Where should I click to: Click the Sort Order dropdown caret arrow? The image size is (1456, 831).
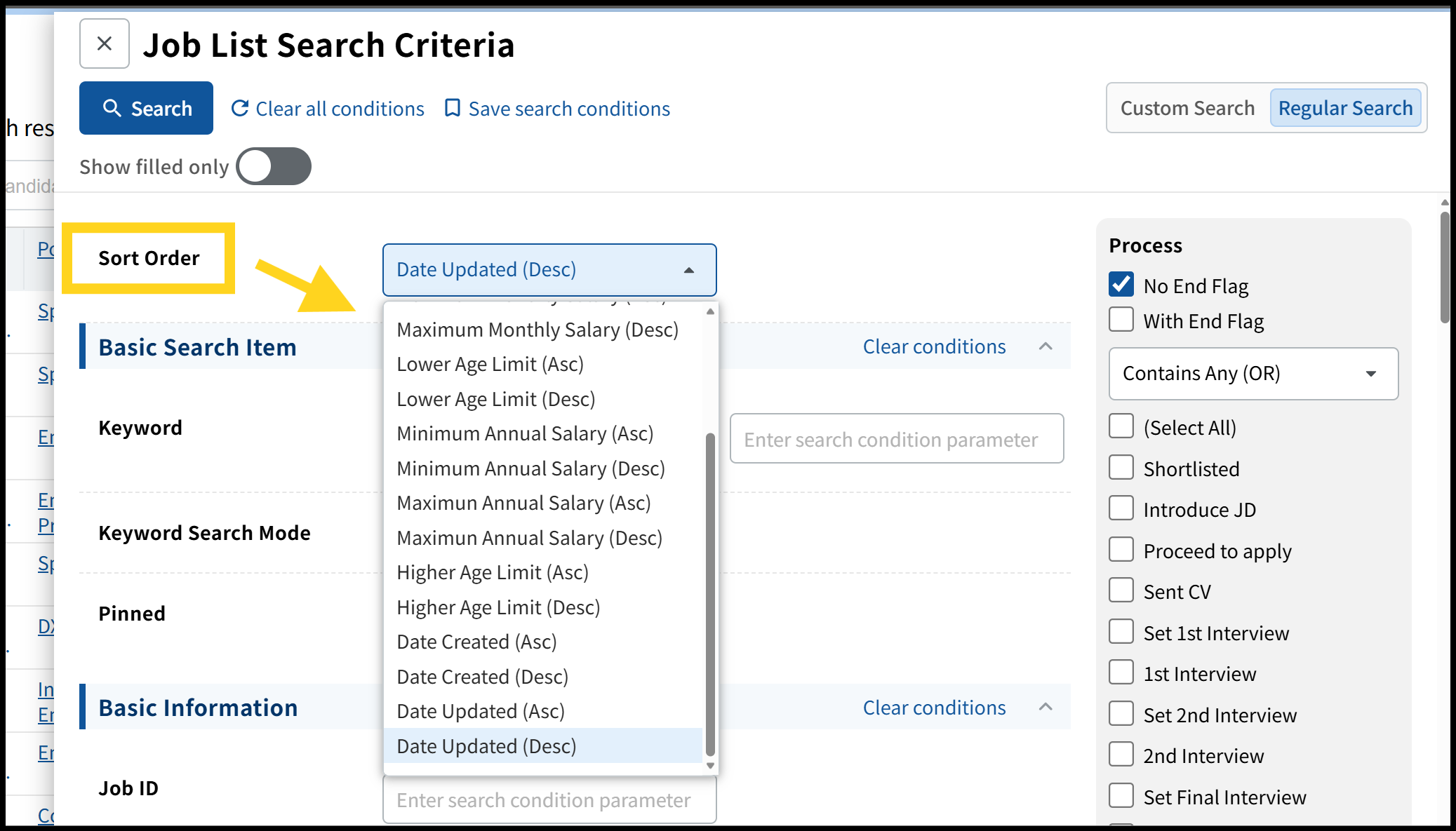[688, 271]
